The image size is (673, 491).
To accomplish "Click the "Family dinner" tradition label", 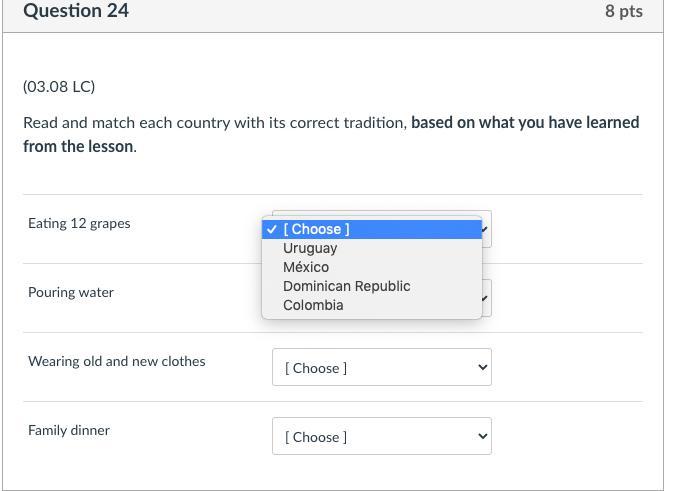I will pyautogui.click(x=69, y=430).
